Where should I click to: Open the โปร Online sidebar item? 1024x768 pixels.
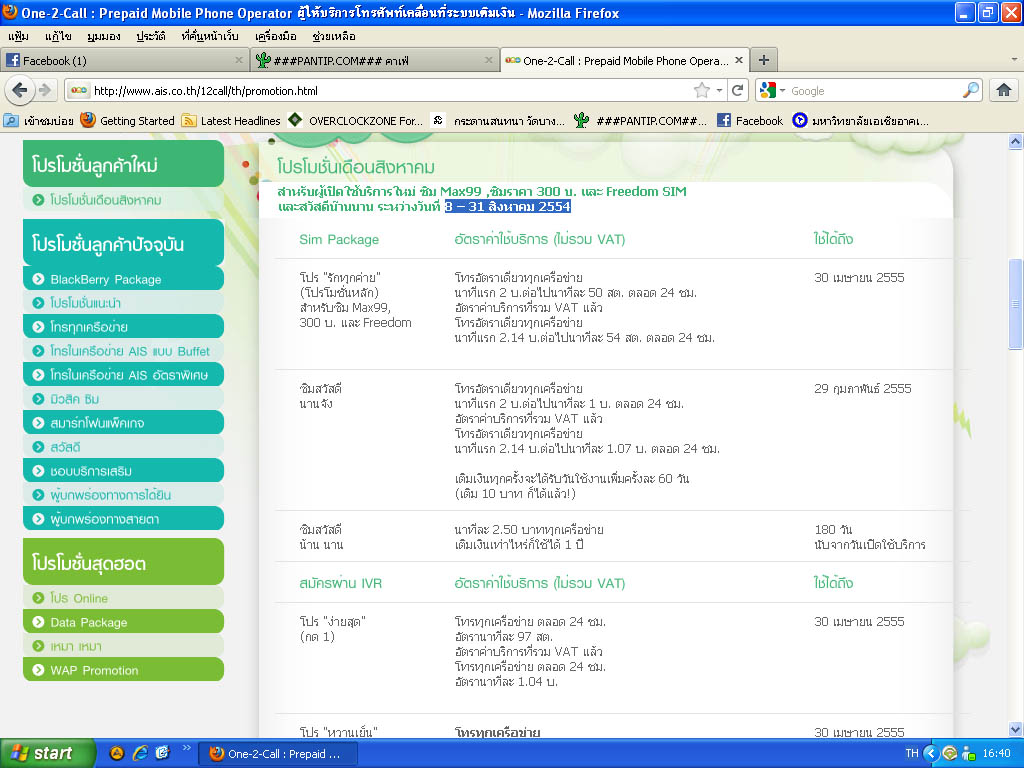(x=123, y=598)
